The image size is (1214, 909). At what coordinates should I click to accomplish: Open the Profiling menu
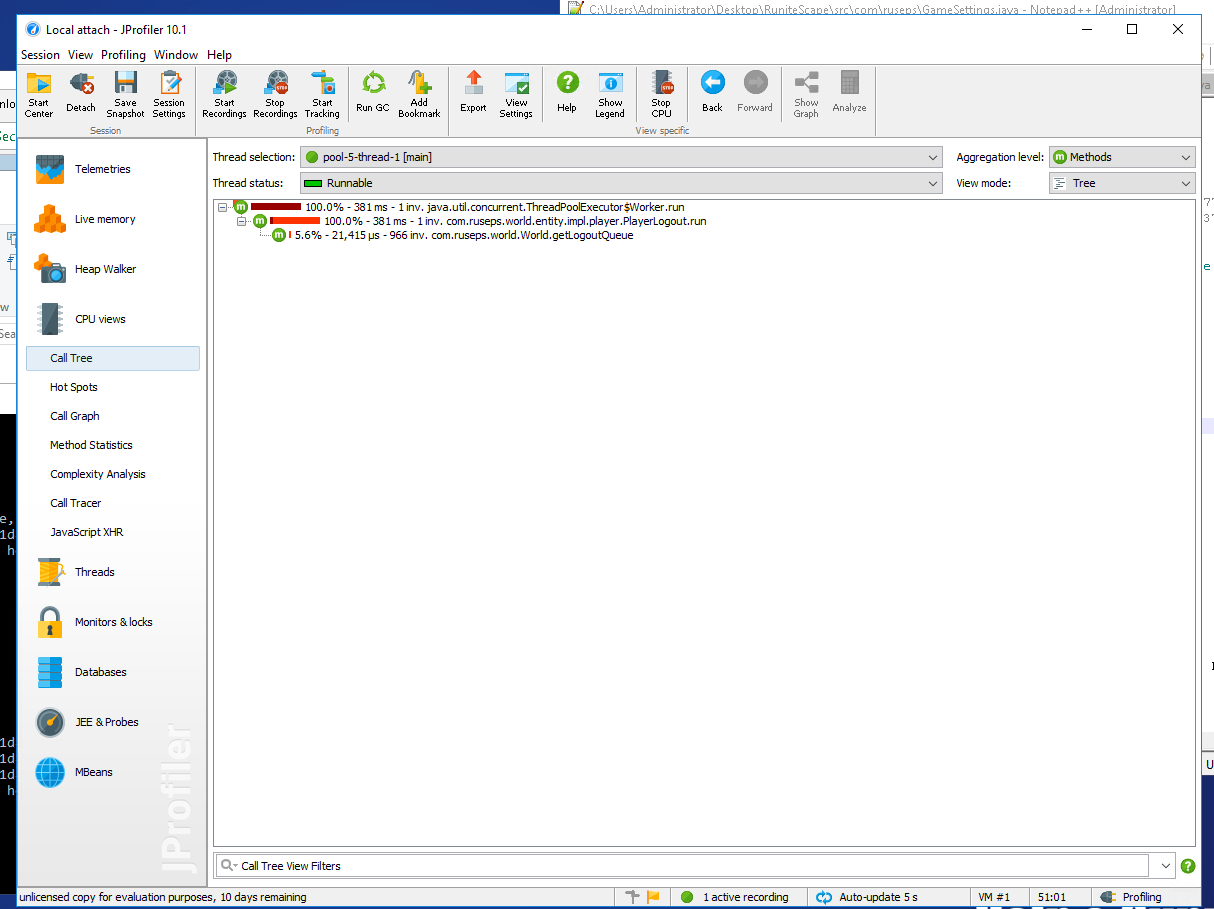point(123,55)
